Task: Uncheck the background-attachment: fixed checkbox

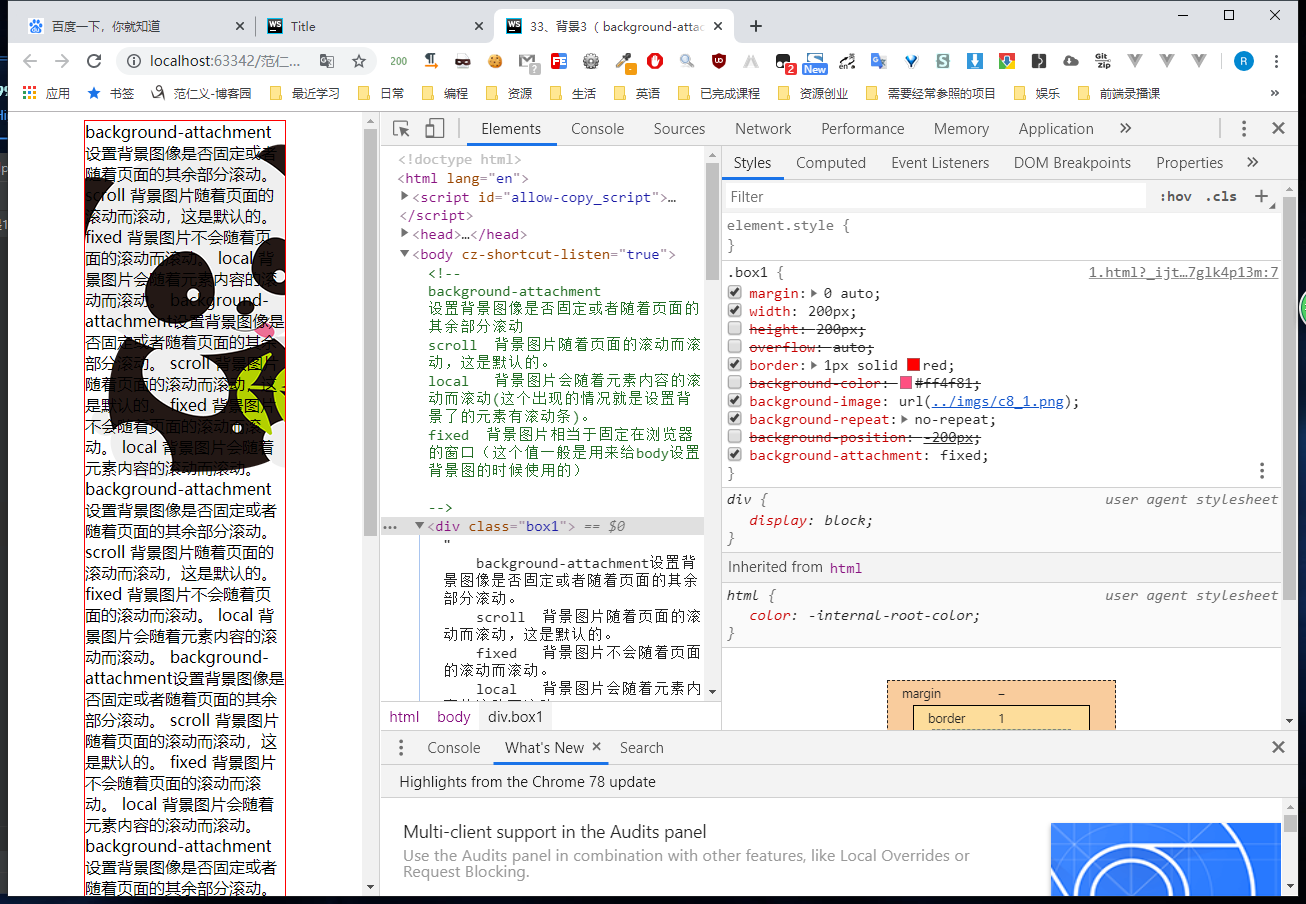Action: pos(735,455)
